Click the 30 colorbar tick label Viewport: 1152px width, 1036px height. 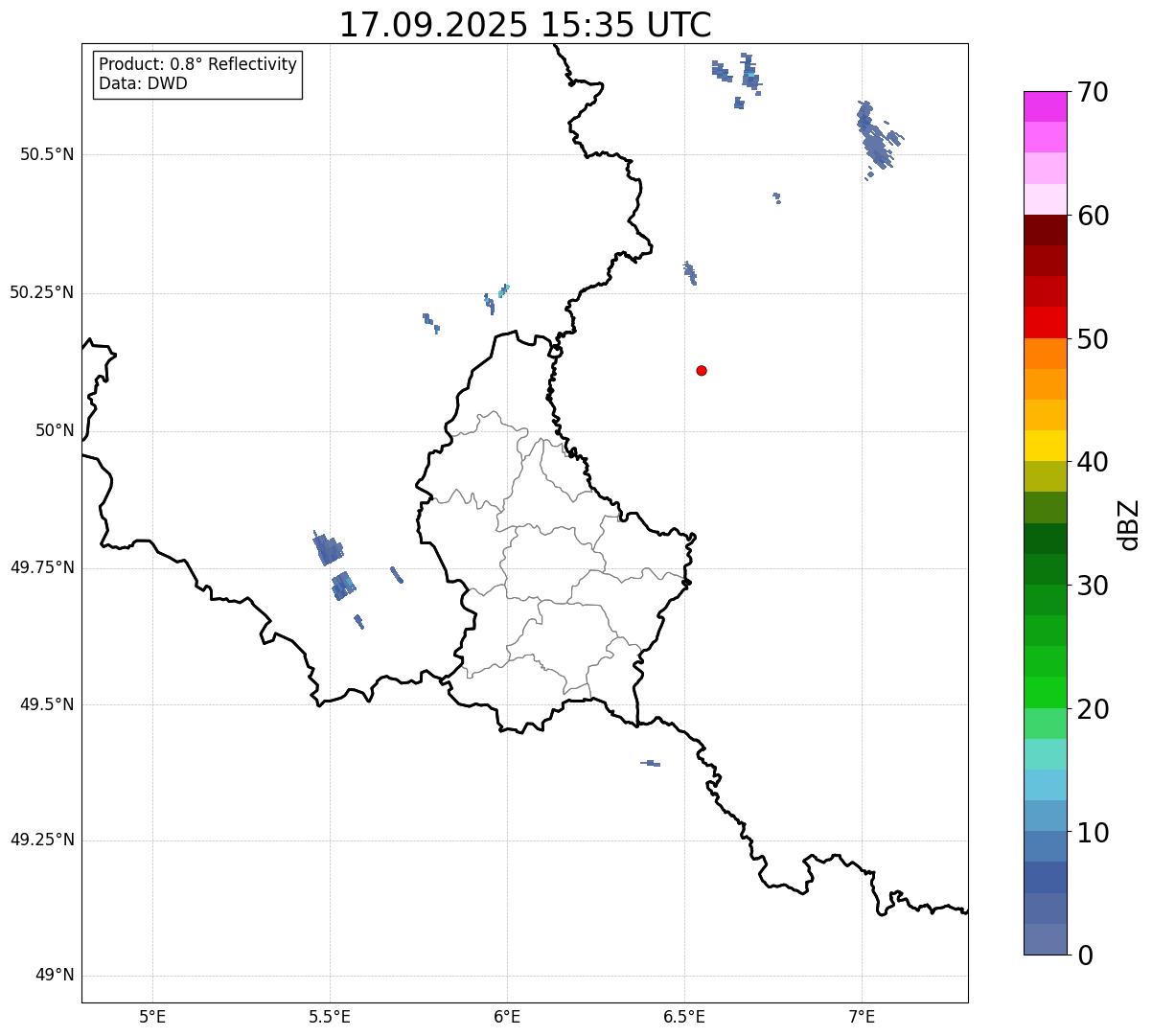[1094, 586]
